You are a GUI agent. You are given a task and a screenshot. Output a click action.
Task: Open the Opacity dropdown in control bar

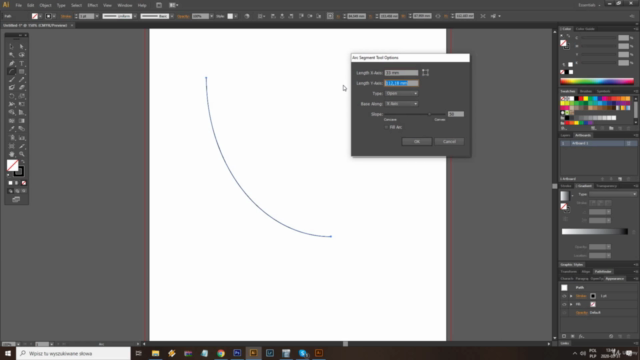(x=211, y=16)
